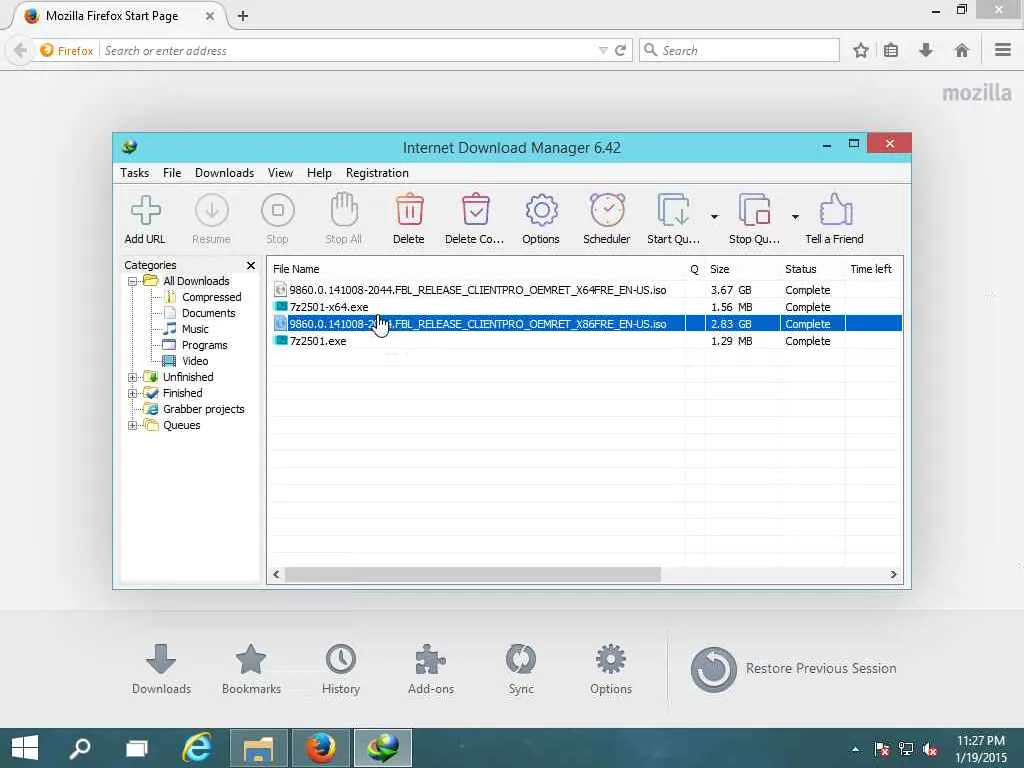
Task: Select the All Downloads category
Action: pos(196,281)
